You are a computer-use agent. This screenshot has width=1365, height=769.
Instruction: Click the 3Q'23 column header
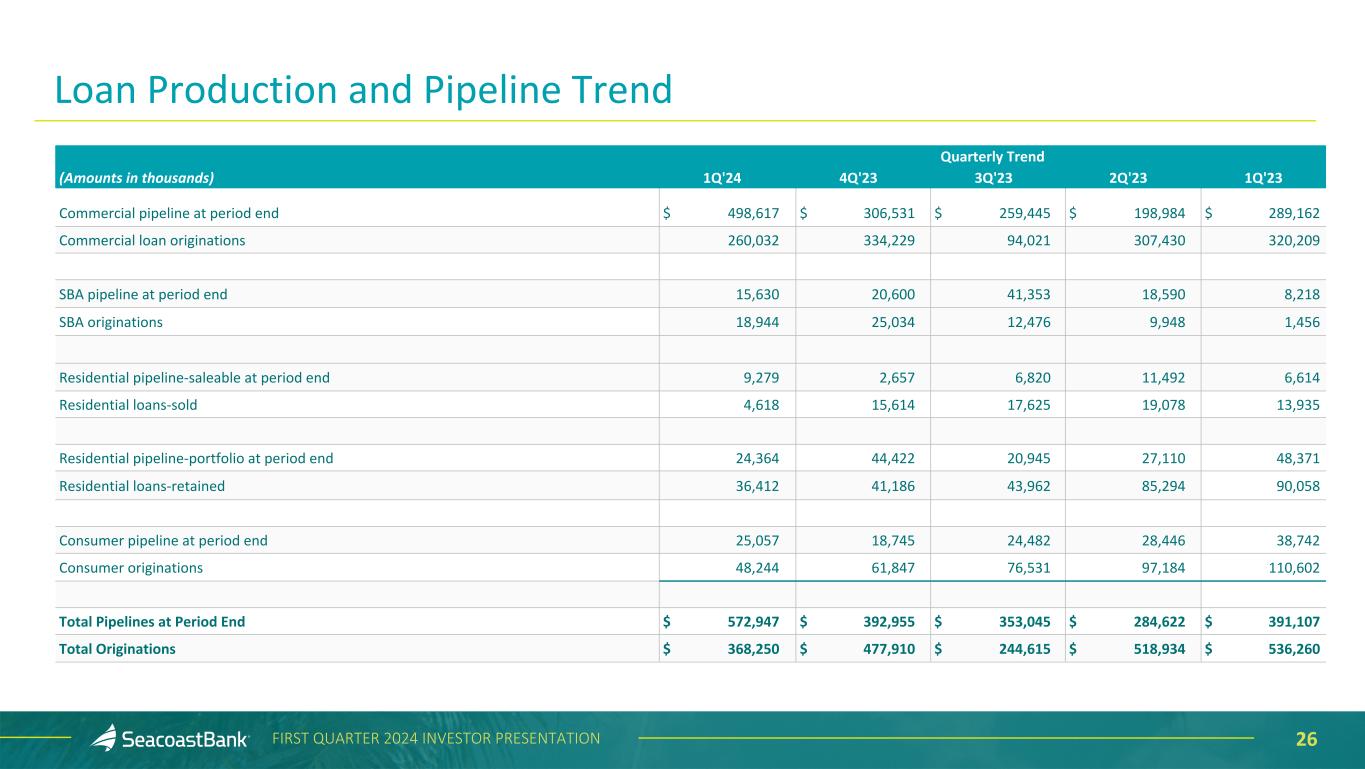pyautogui.click(x=992, y=178)
